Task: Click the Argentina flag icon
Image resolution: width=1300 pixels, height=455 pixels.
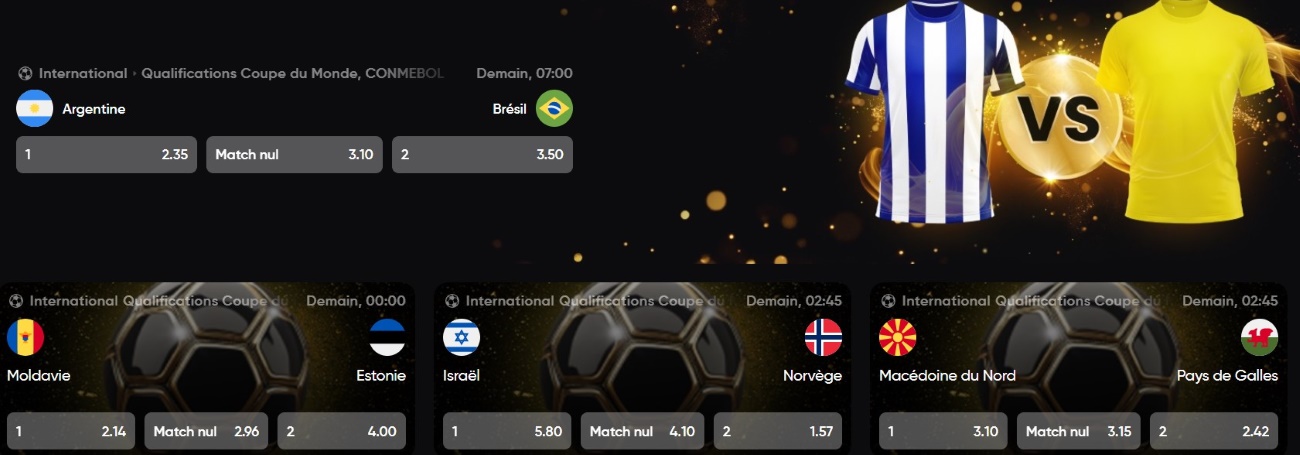Action: [35, 109]
